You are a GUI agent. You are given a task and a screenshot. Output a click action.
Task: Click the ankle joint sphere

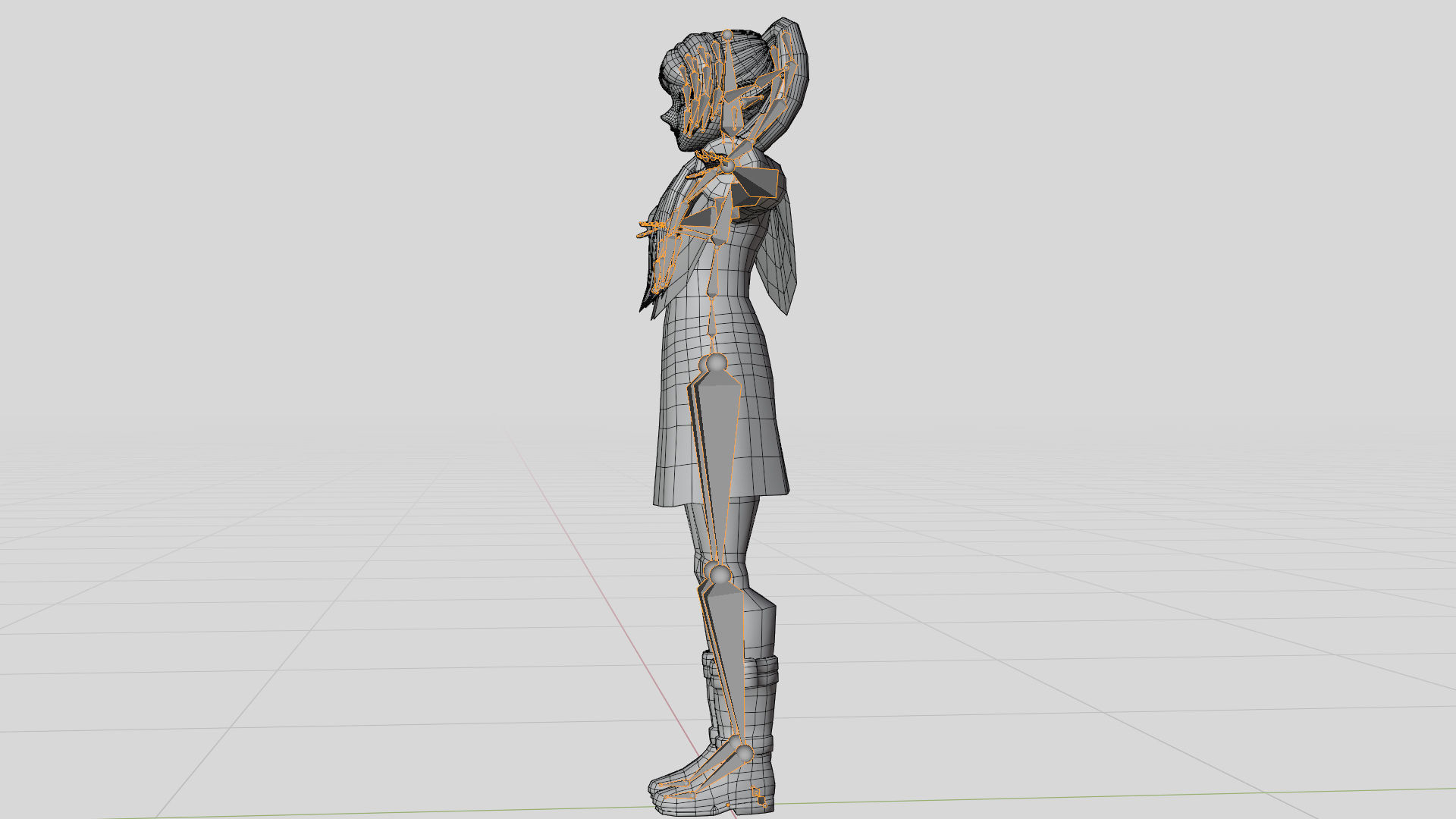(x=744, y=754)
